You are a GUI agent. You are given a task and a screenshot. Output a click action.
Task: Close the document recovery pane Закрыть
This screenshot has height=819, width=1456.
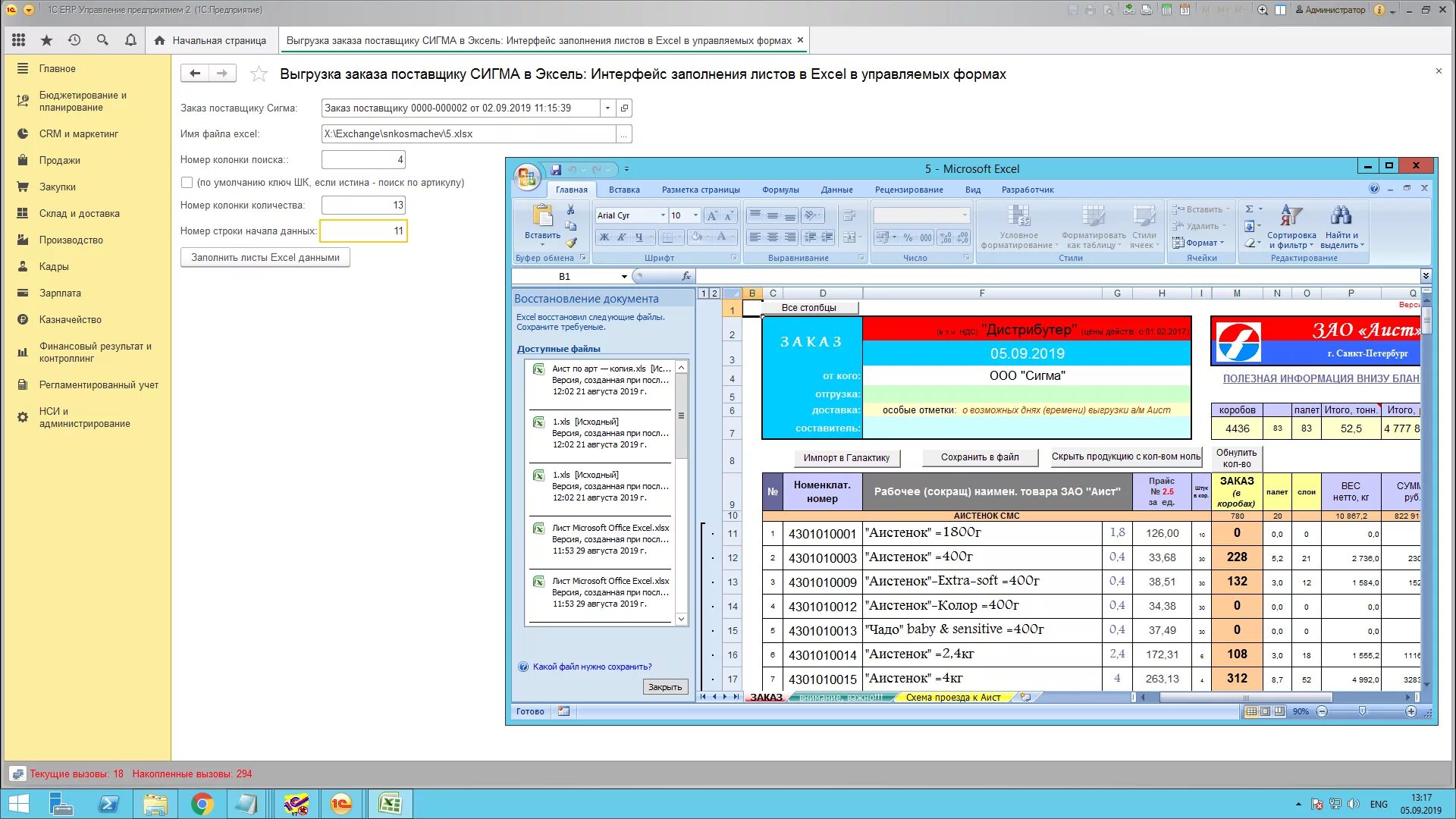[665, 687]
